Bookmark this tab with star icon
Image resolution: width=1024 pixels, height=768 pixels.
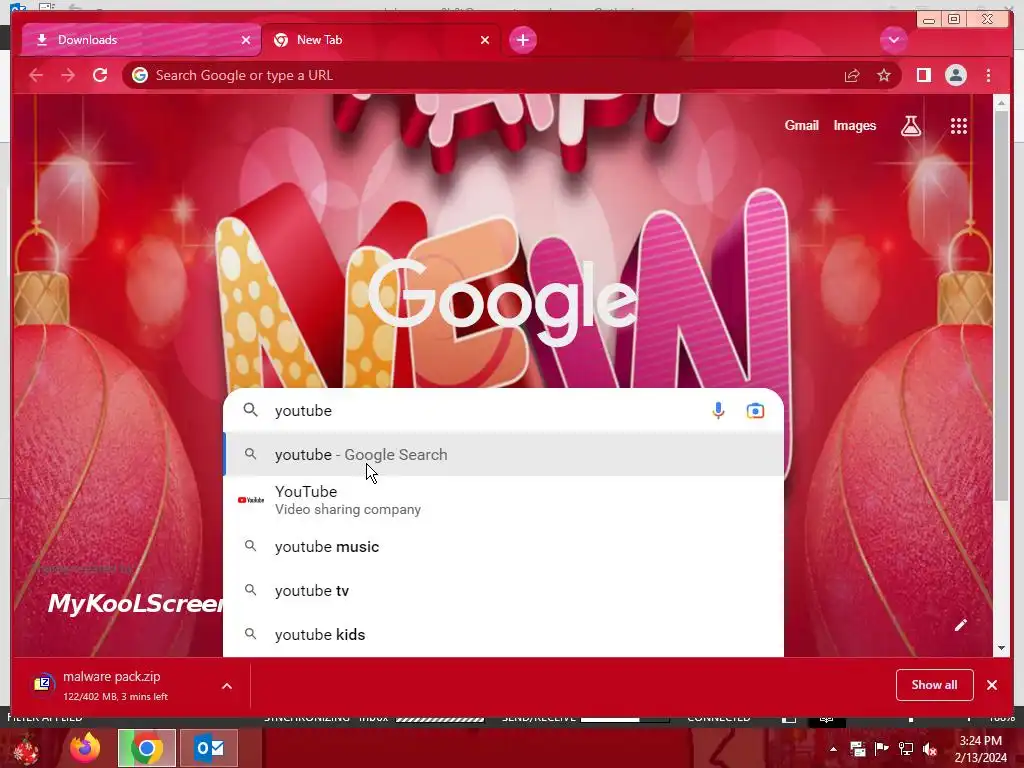[884, 76]
